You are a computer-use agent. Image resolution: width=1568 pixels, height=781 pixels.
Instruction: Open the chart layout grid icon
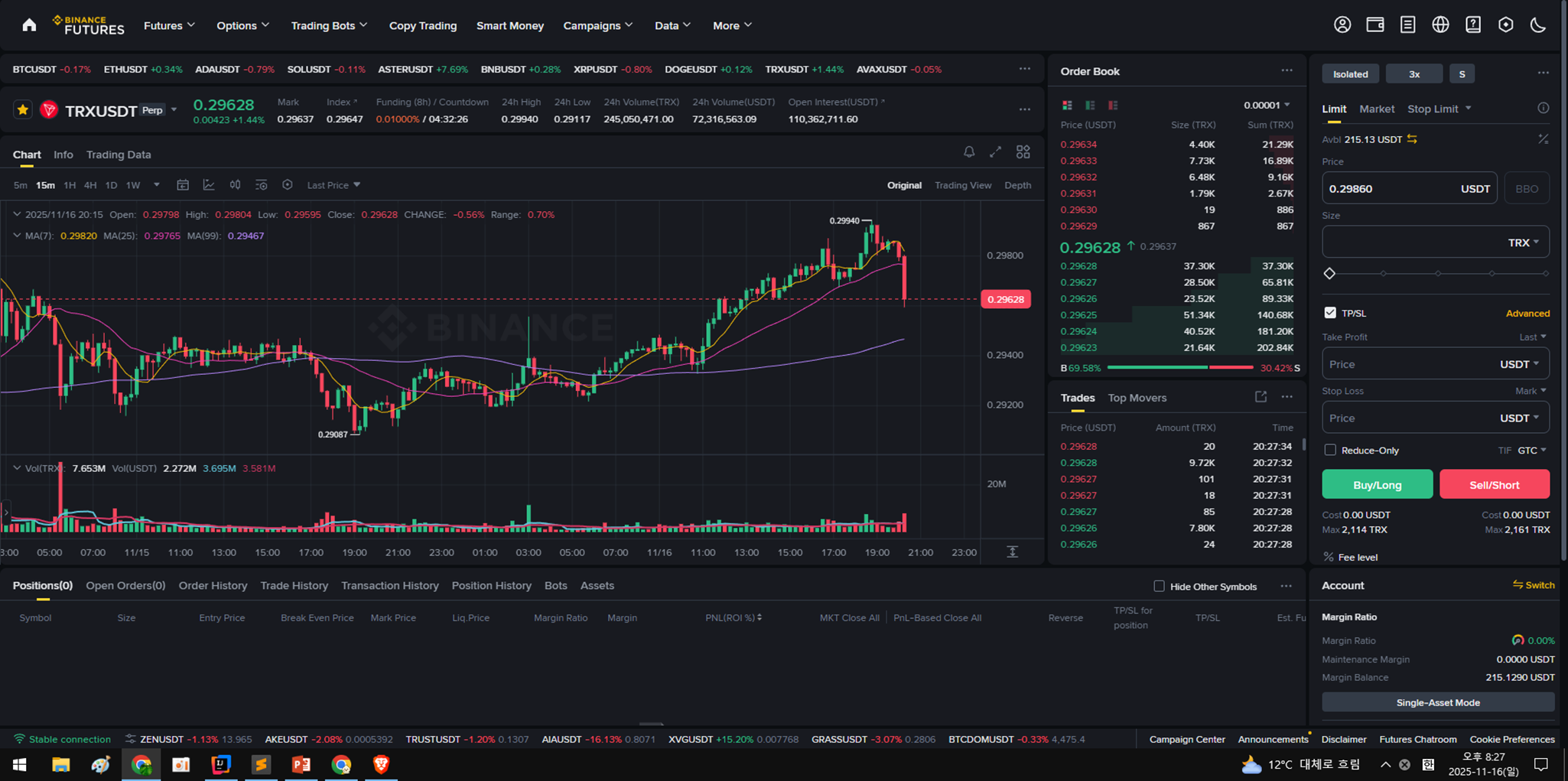click(x=1023, y=151)
